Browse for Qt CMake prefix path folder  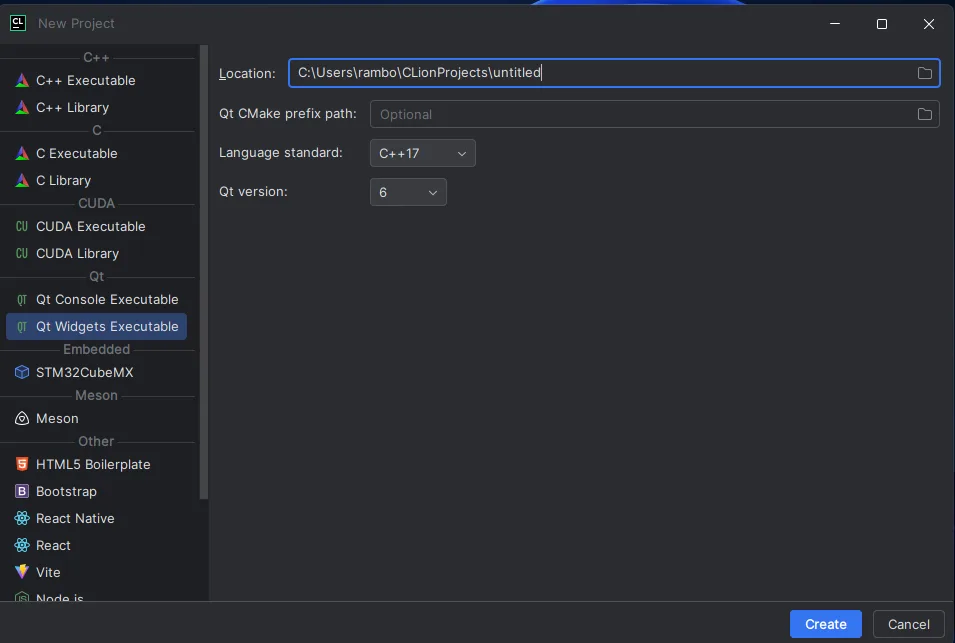pyautogui.click(x=925, y=114)
